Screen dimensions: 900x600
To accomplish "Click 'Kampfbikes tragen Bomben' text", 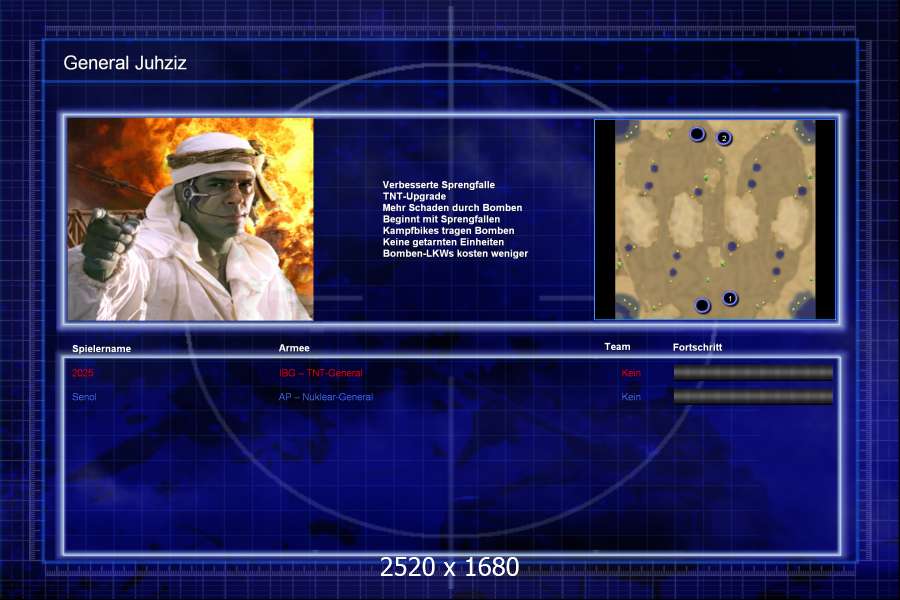I will click(x=448, y=231).
